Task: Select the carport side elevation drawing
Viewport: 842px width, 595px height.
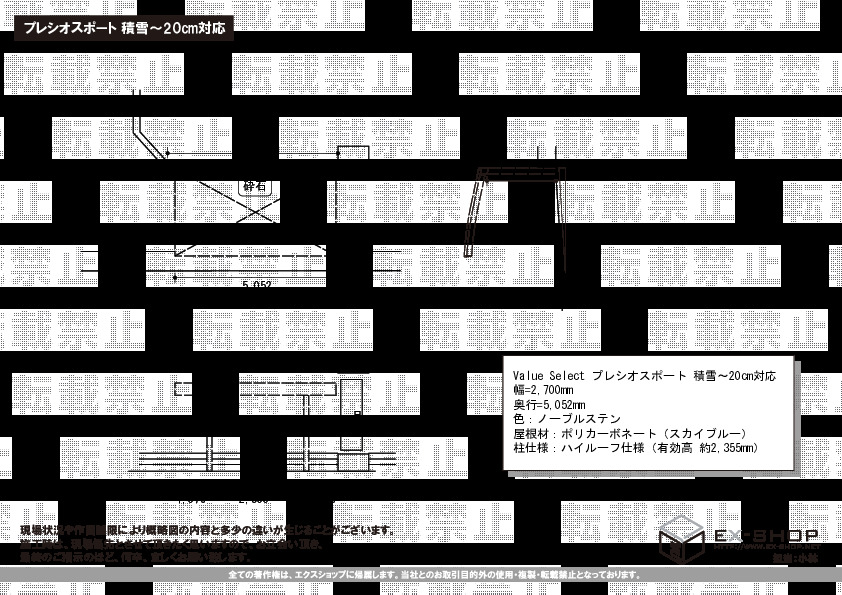Action: click(516, 204)
